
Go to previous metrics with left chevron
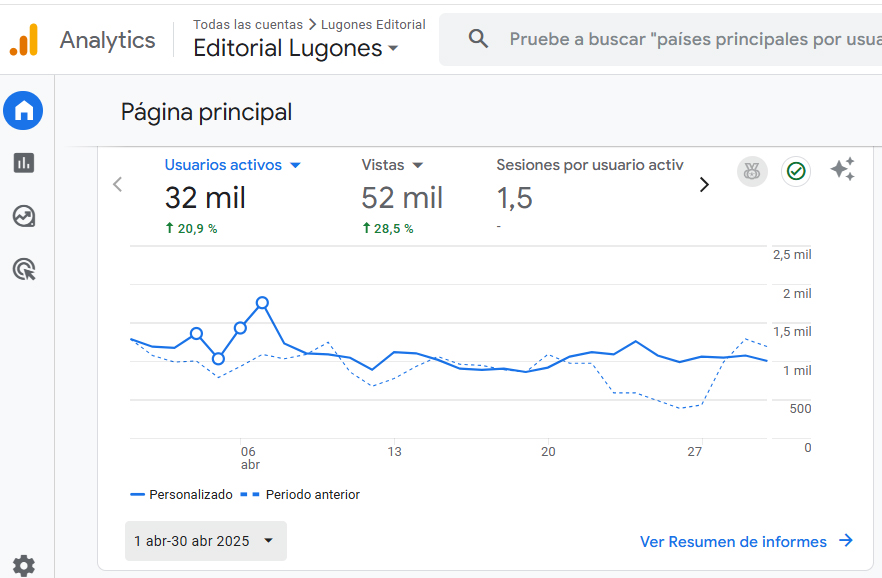pos(118,184)
